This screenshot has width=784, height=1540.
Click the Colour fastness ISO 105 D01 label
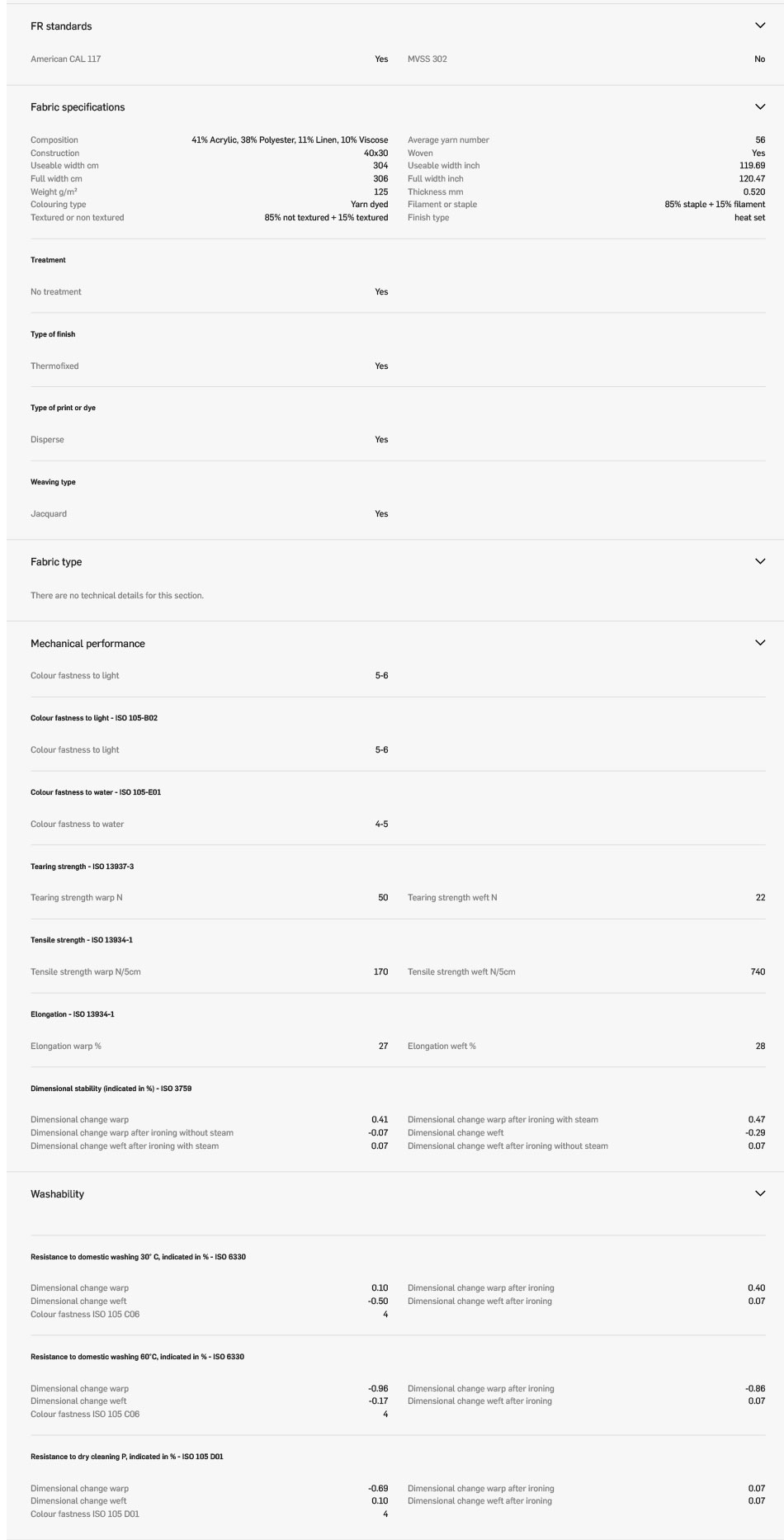coord(85,1514)
